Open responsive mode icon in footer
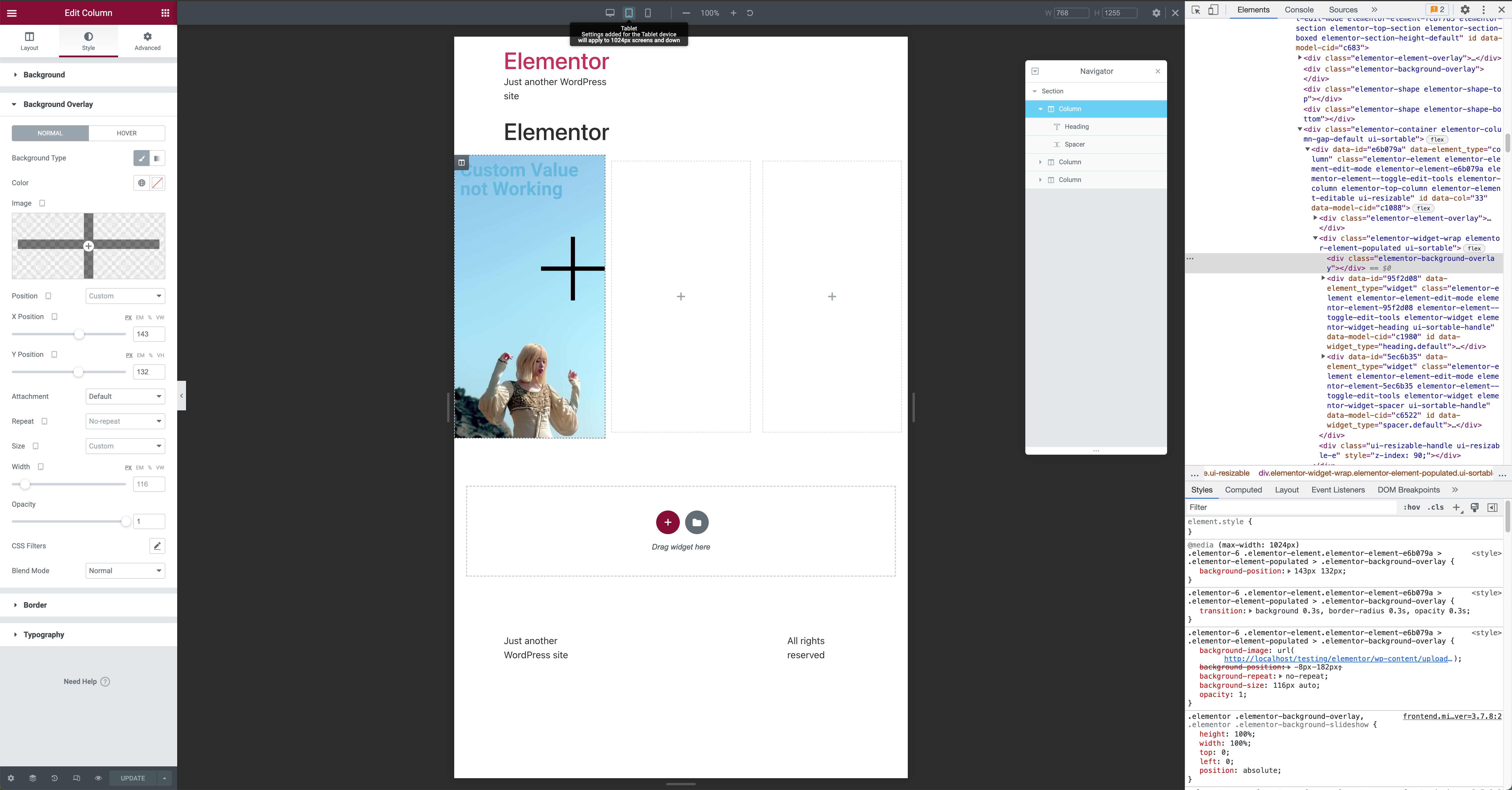Viewport: 1512px width, 790px height. click(x=76, y=778)
